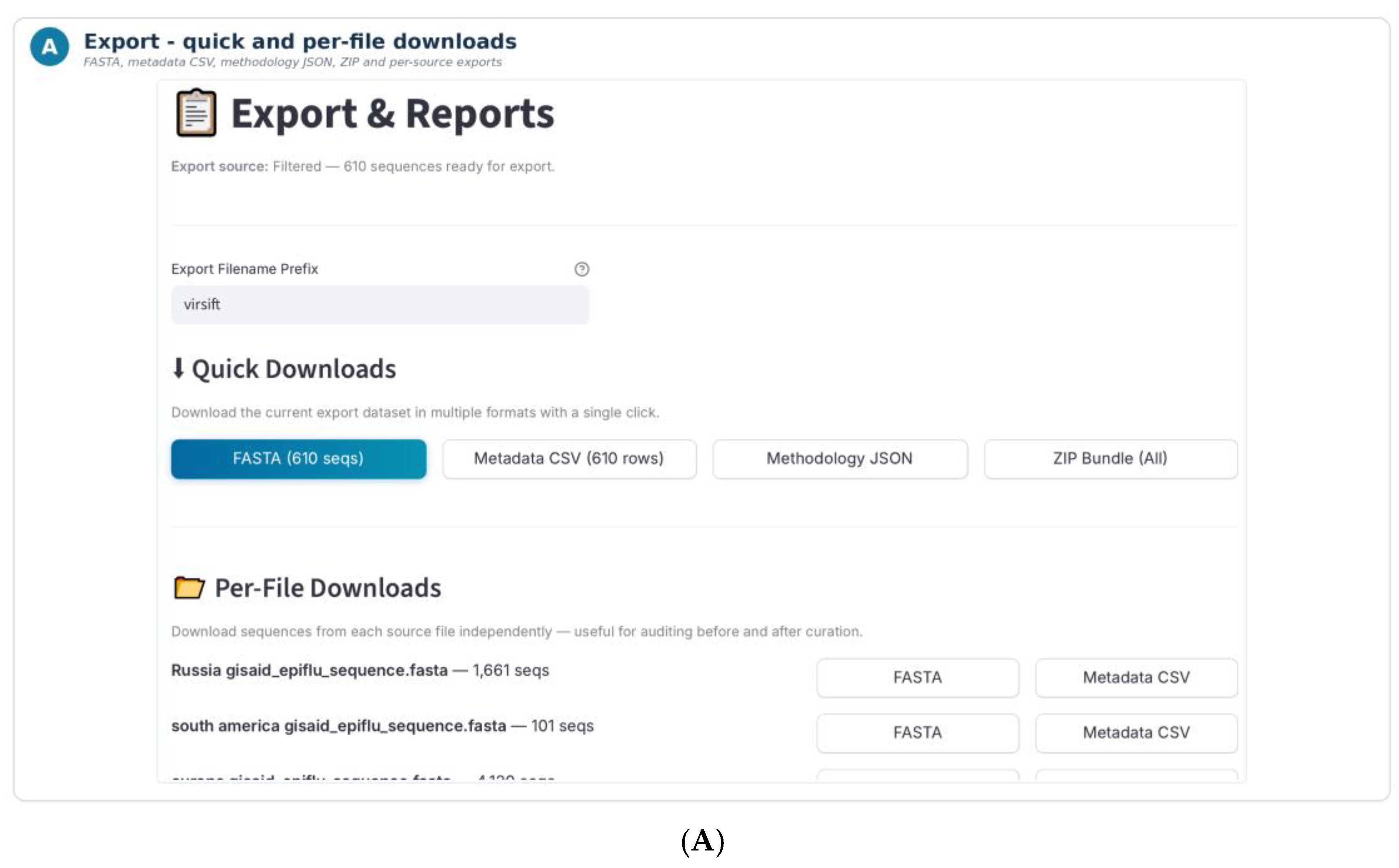The width and height of the screenshot is (1399, 868).
Task: Click the italic 'FASTA, metadata CSV' subtitle
Action: [x=293, y=62]
